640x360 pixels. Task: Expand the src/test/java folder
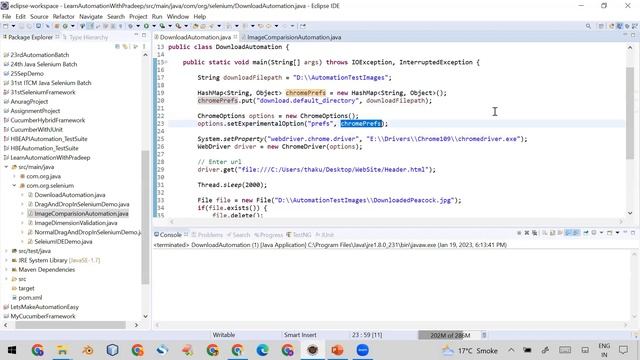(x=6, y=251)
